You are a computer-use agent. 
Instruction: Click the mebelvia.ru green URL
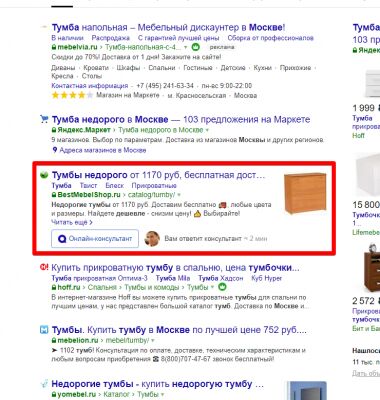pos(77,47)
